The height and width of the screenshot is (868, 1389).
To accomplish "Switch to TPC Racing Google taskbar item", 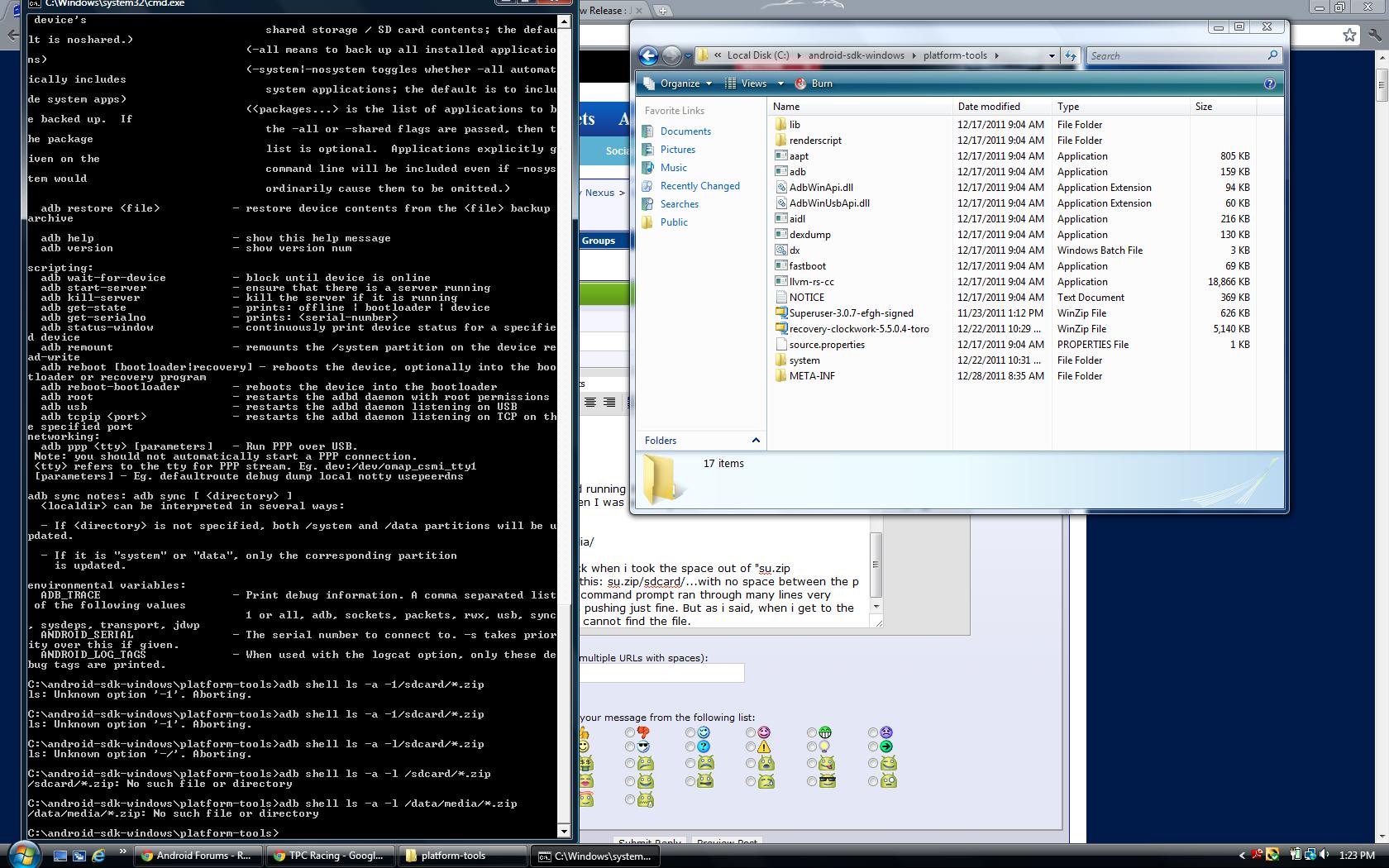I will point(328,856).
